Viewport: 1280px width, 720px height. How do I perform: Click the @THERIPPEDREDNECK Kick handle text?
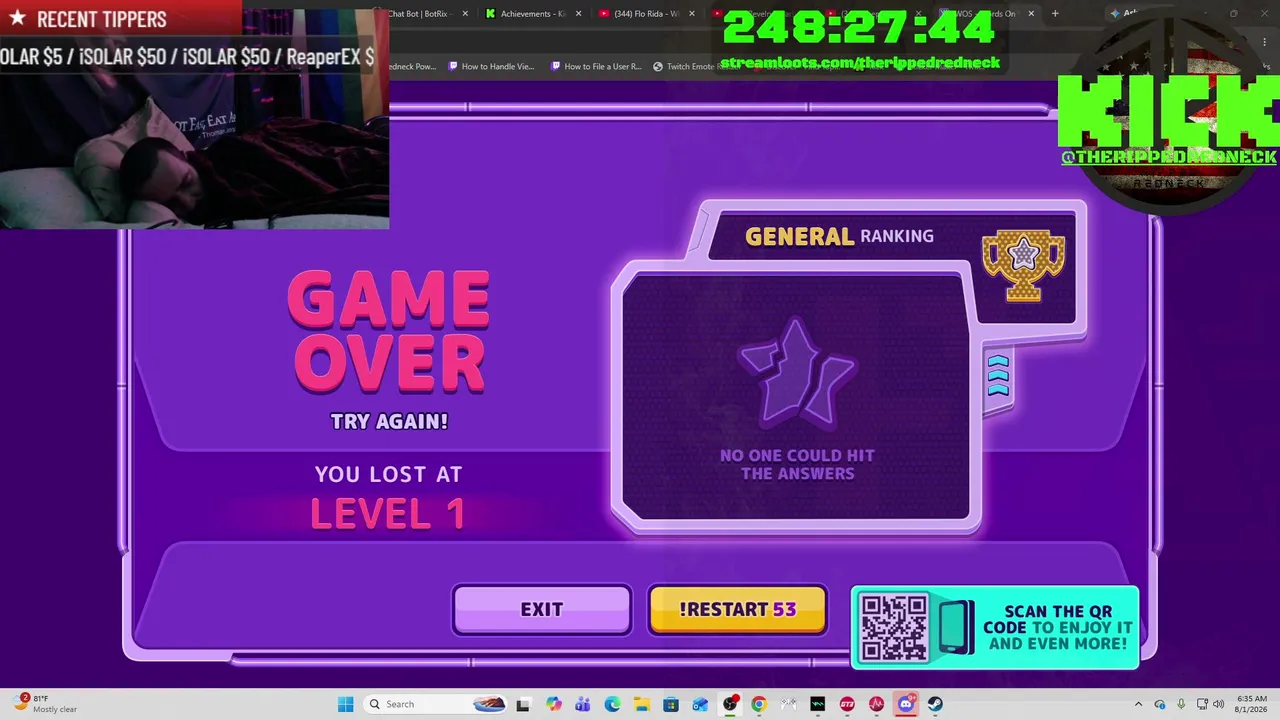click(x=1169, y=157)
